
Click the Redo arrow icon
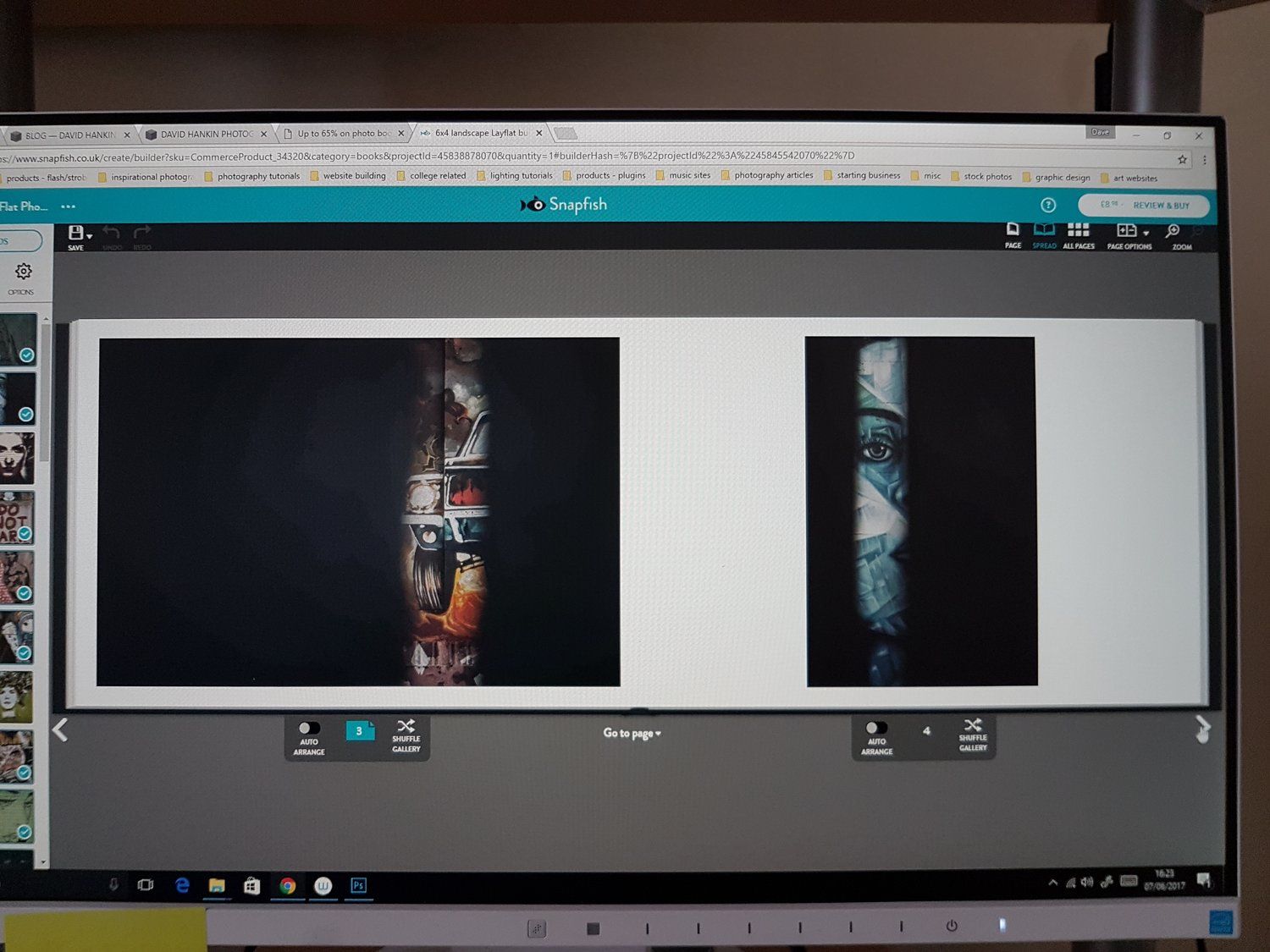142,232
